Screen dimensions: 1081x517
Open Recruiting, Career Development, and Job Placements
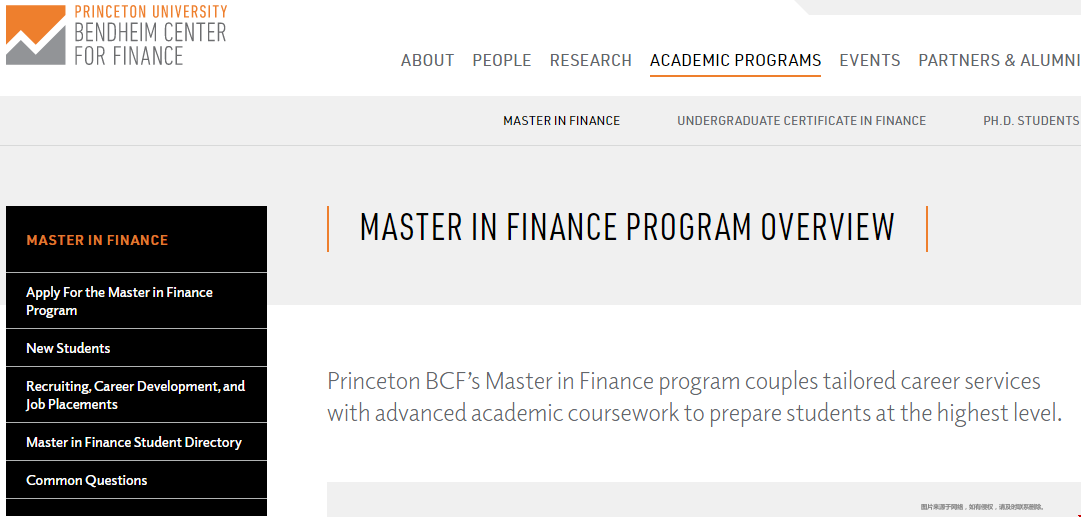tap(137, 395)
